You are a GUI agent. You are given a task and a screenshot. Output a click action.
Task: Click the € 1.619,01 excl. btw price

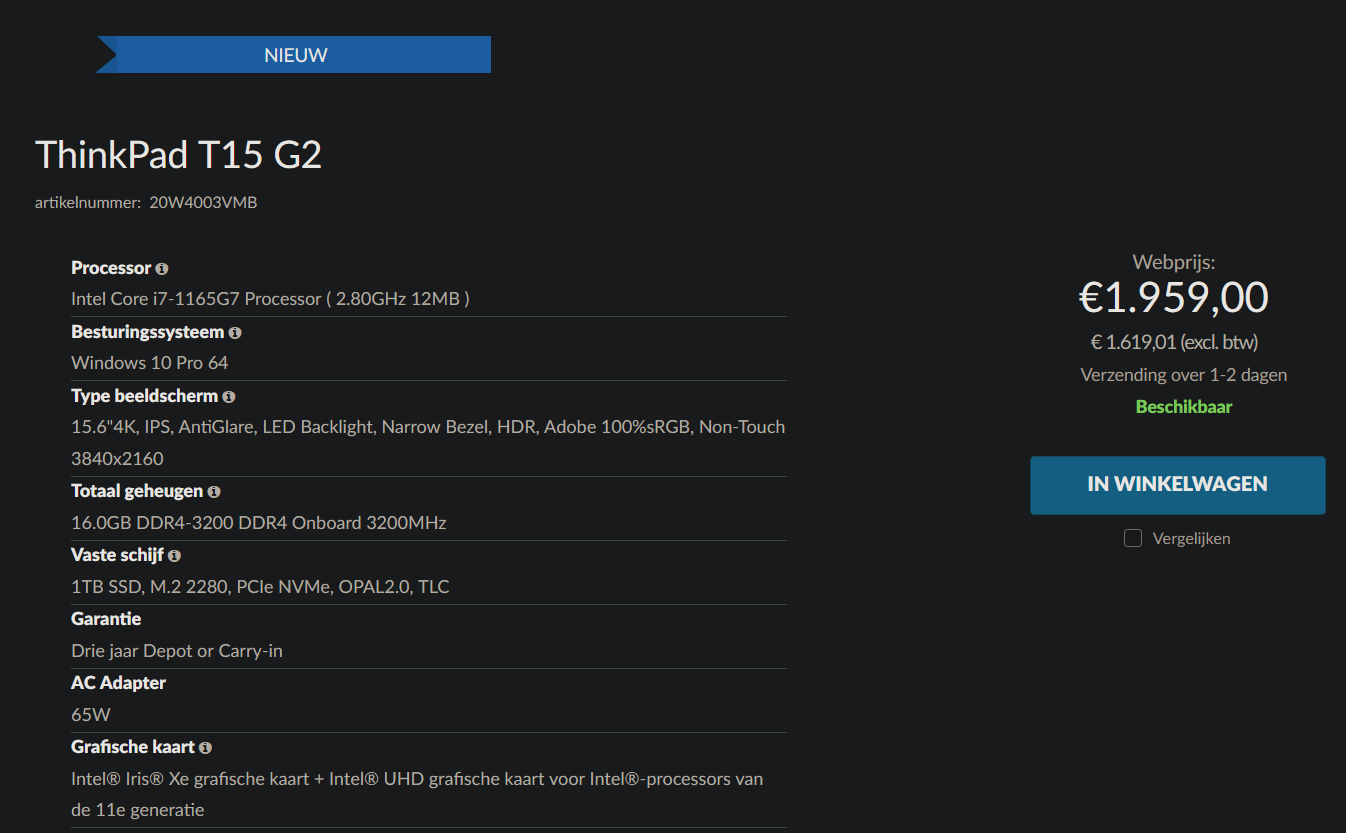pyautogui.click(x=1174, y=342)
